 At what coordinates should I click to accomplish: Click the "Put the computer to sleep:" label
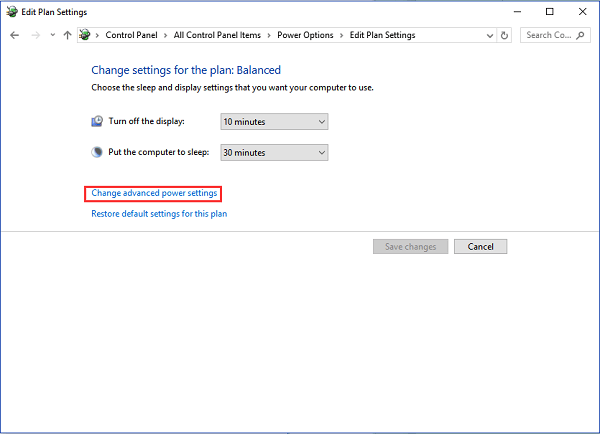click(x=159, y=152)
